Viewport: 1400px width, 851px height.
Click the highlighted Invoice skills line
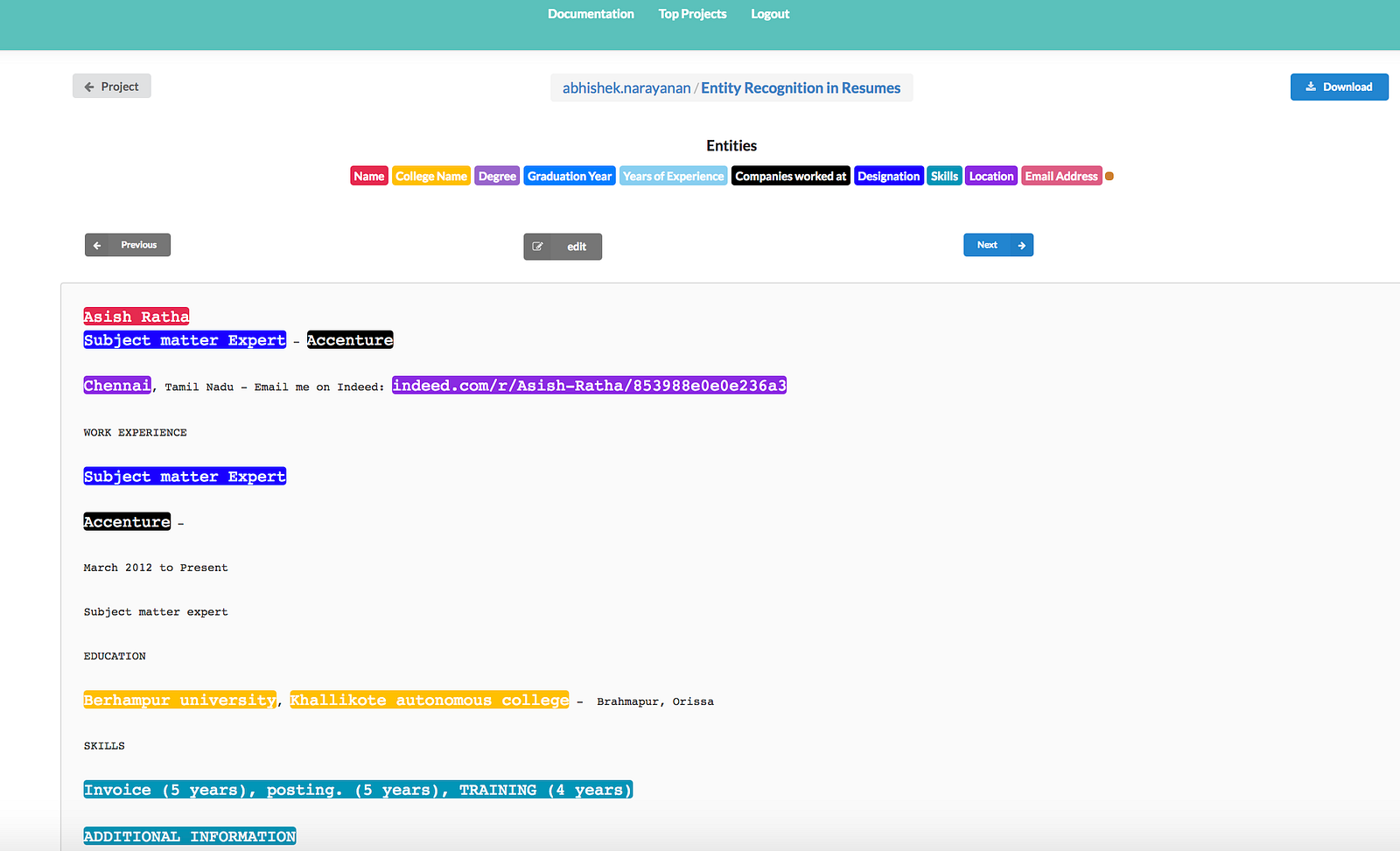point(358,790)
